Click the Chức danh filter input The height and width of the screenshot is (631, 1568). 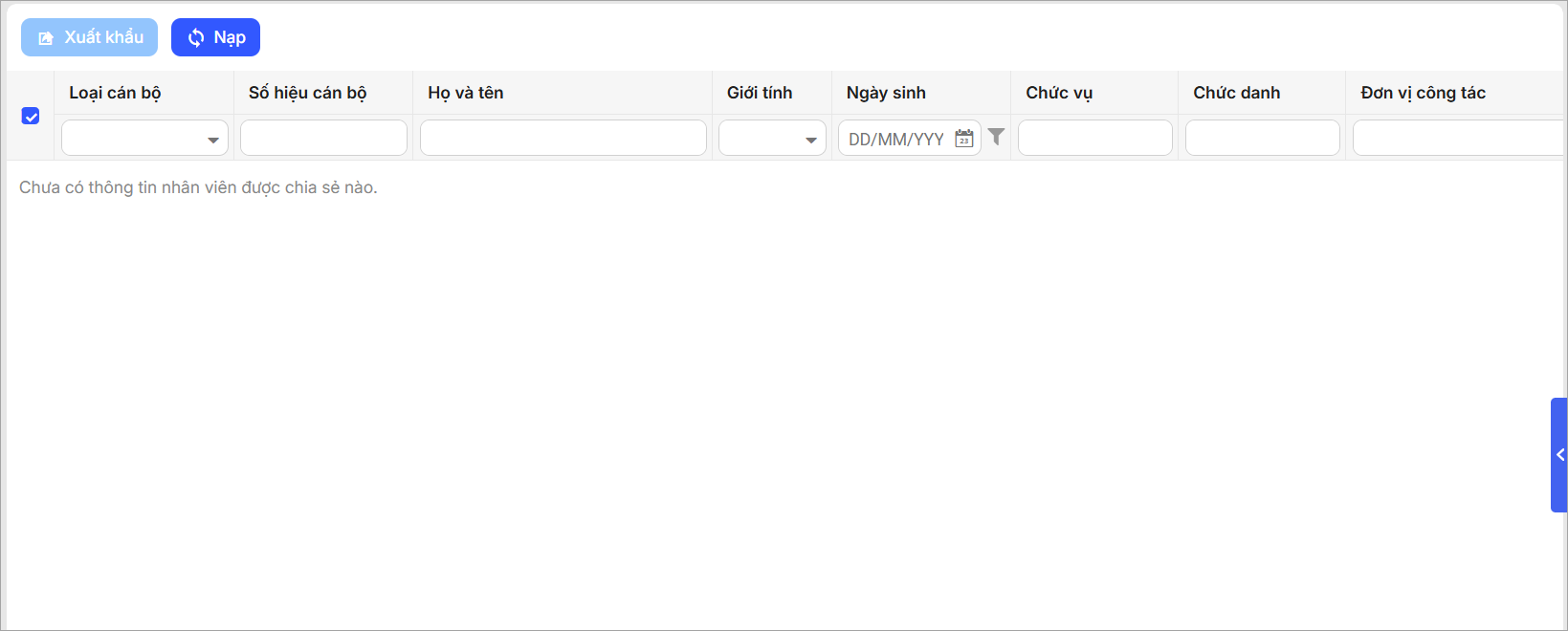tap(1262, 138)
